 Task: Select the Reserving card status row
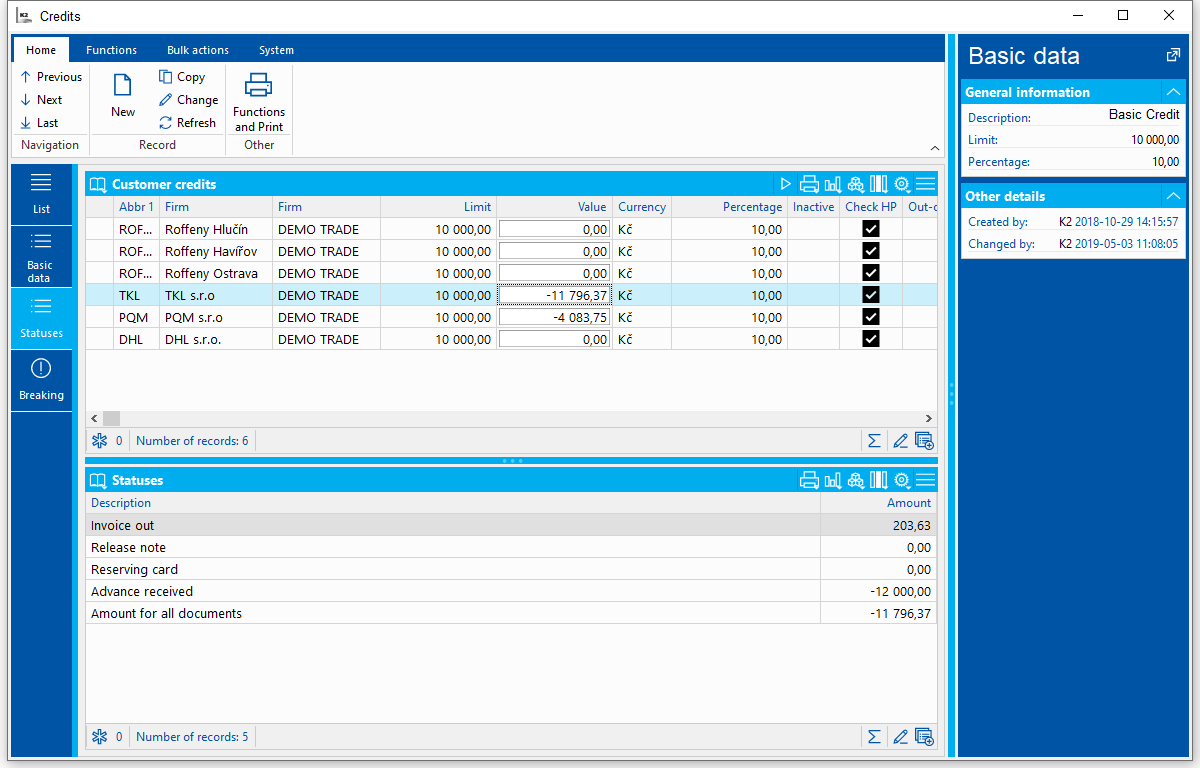tap(511, 569)
